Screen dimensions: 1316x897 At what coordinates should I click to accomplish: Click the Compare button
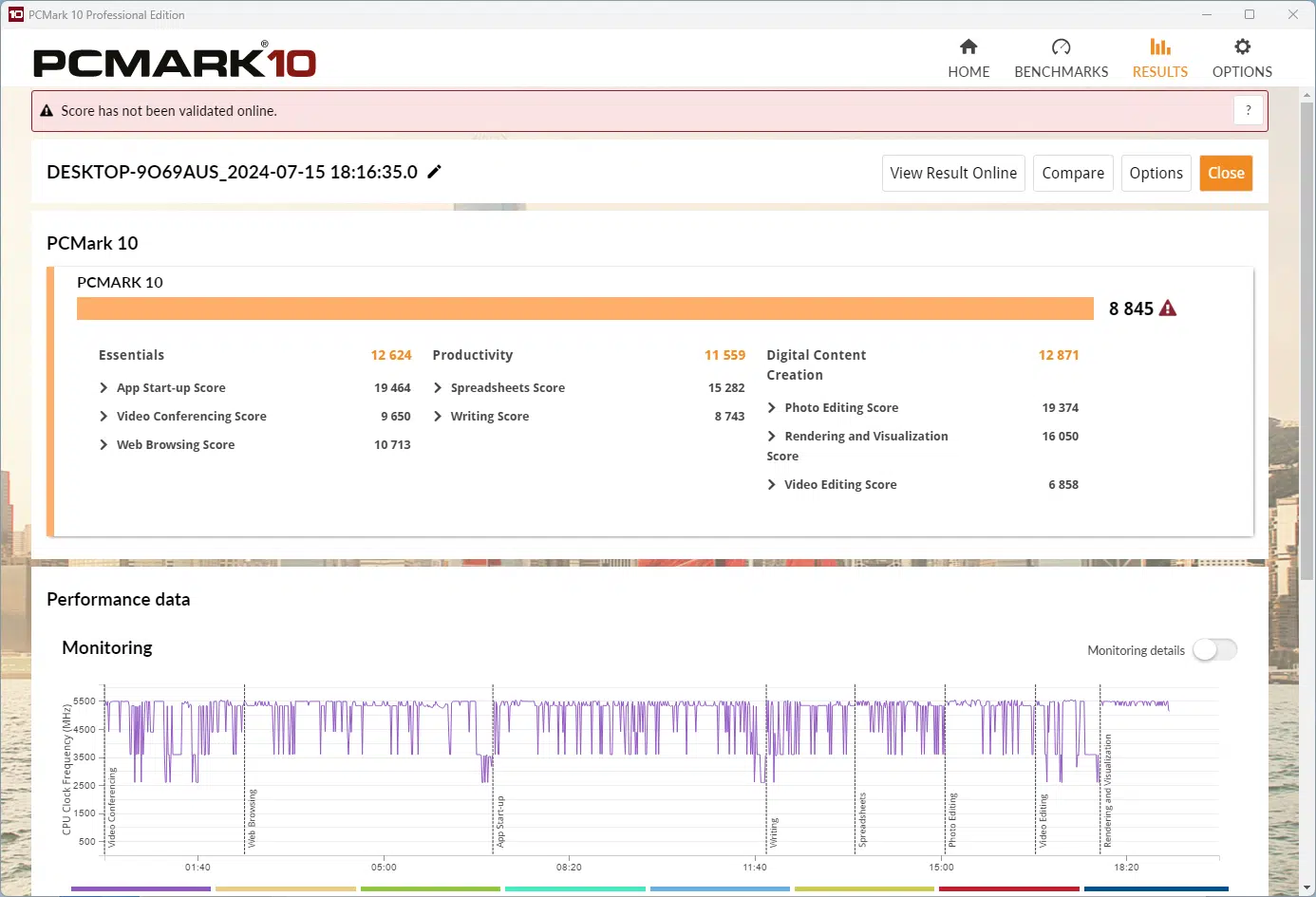pos(1073,173)
